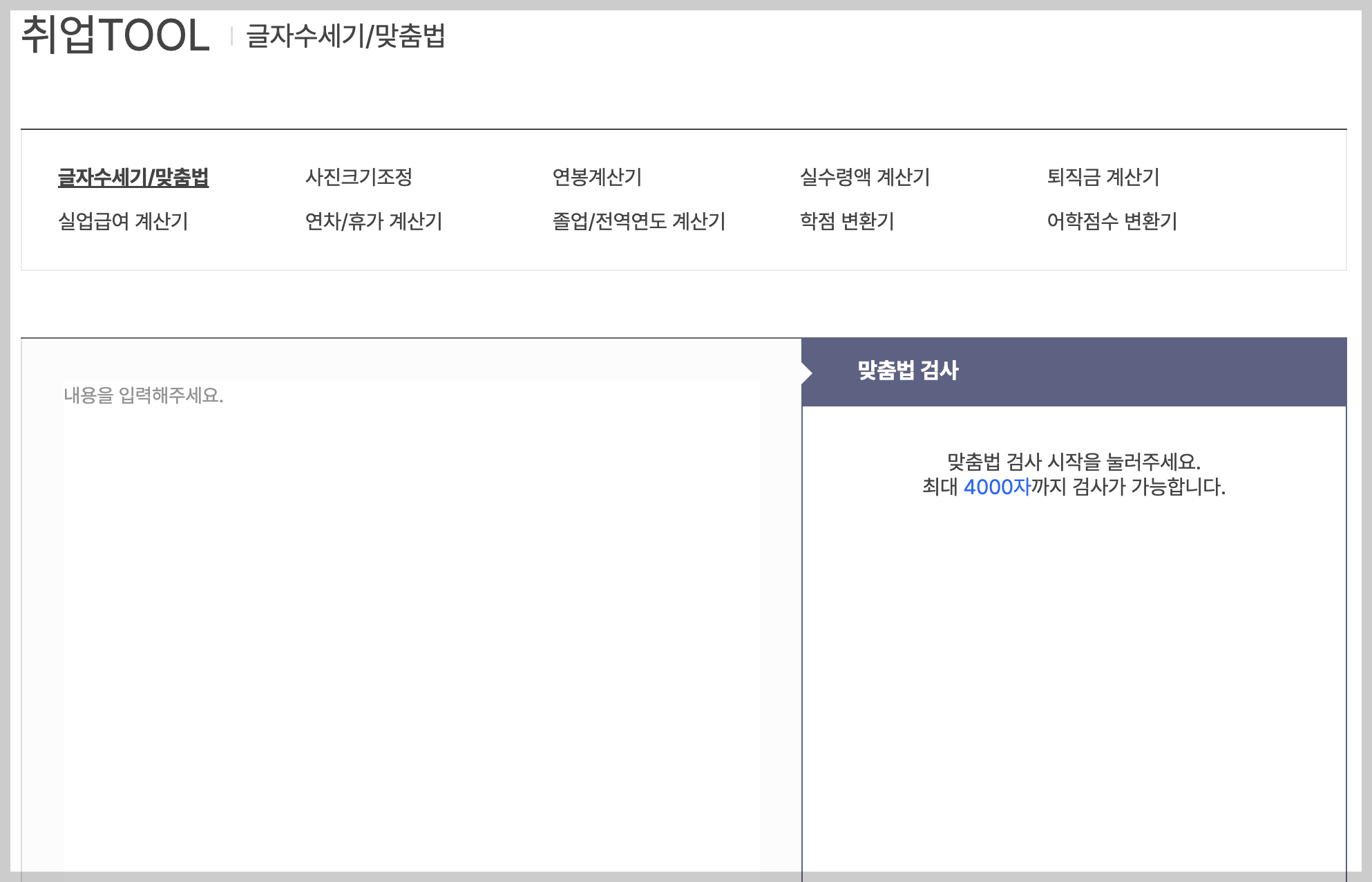Open 졸업/전역연도 계산기

(x=638, y=222)
